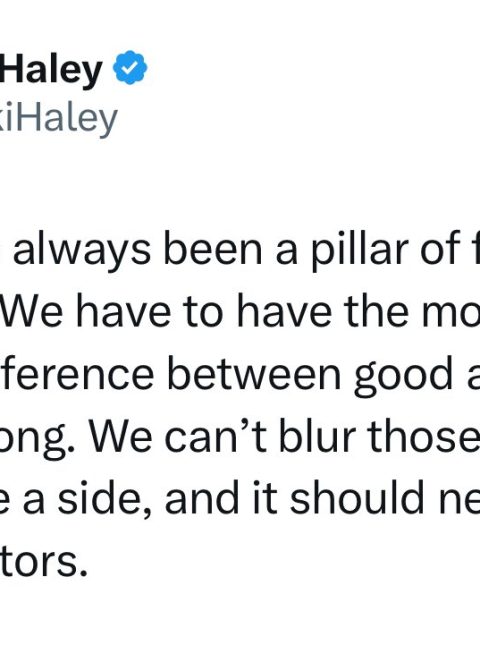Click the word "good" in the tweet
The image size is (480, 645).
point(407,376)
